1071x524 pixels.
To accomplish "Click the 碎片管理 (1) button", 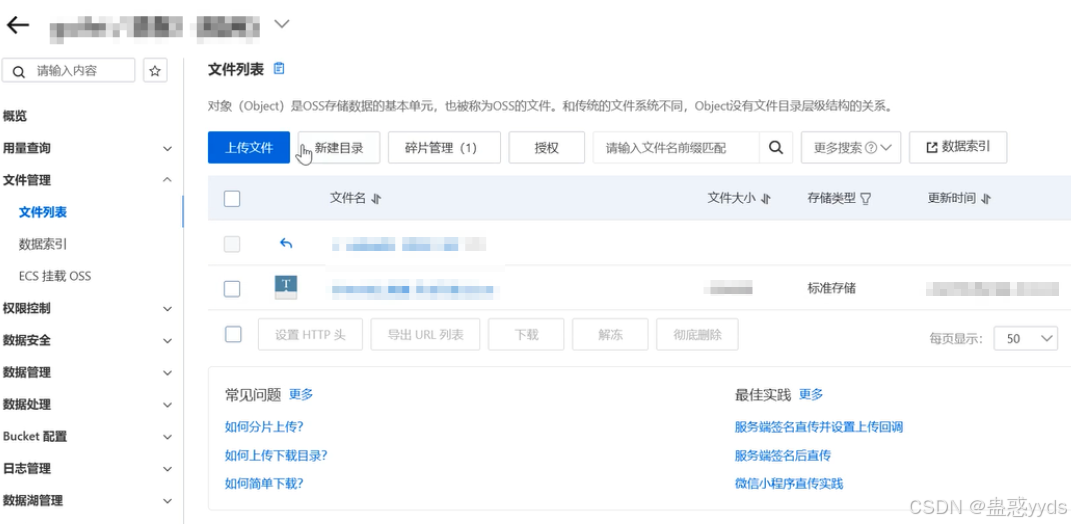I will tap(444, 148).
